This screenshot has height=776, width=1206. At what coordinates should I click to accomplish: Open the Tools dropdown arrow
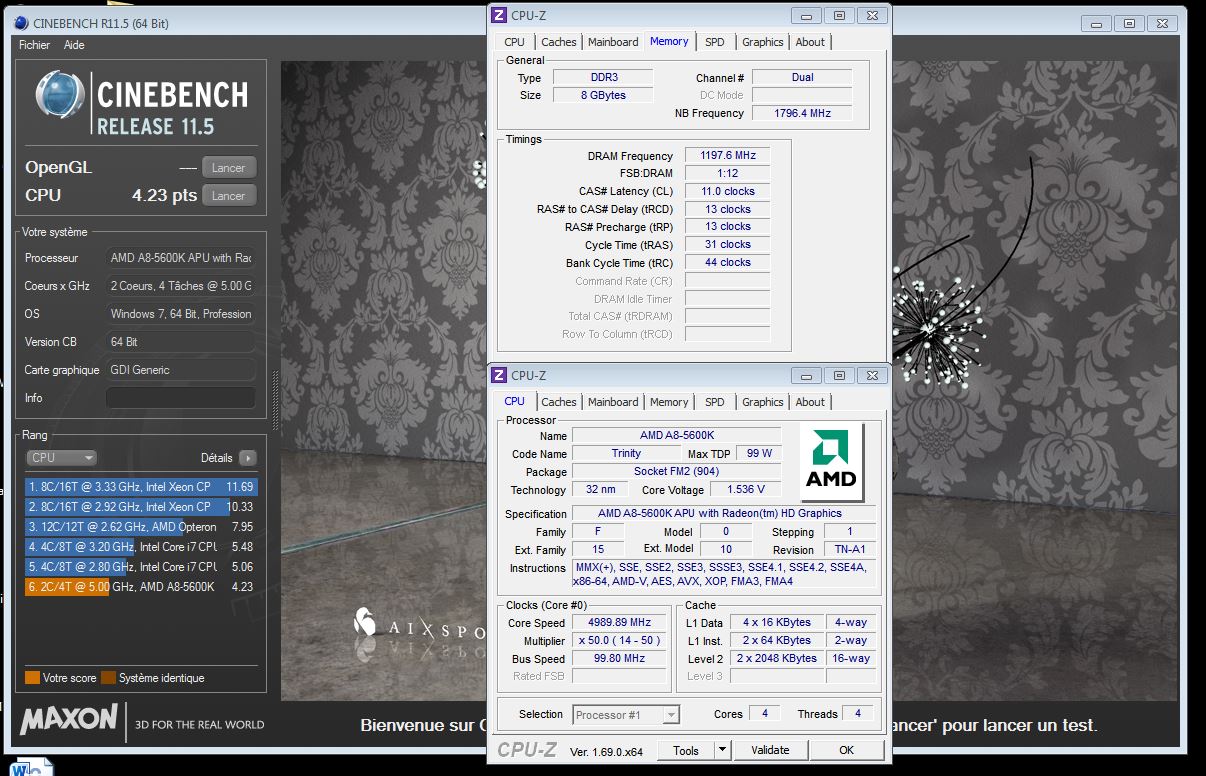(722, 750)
